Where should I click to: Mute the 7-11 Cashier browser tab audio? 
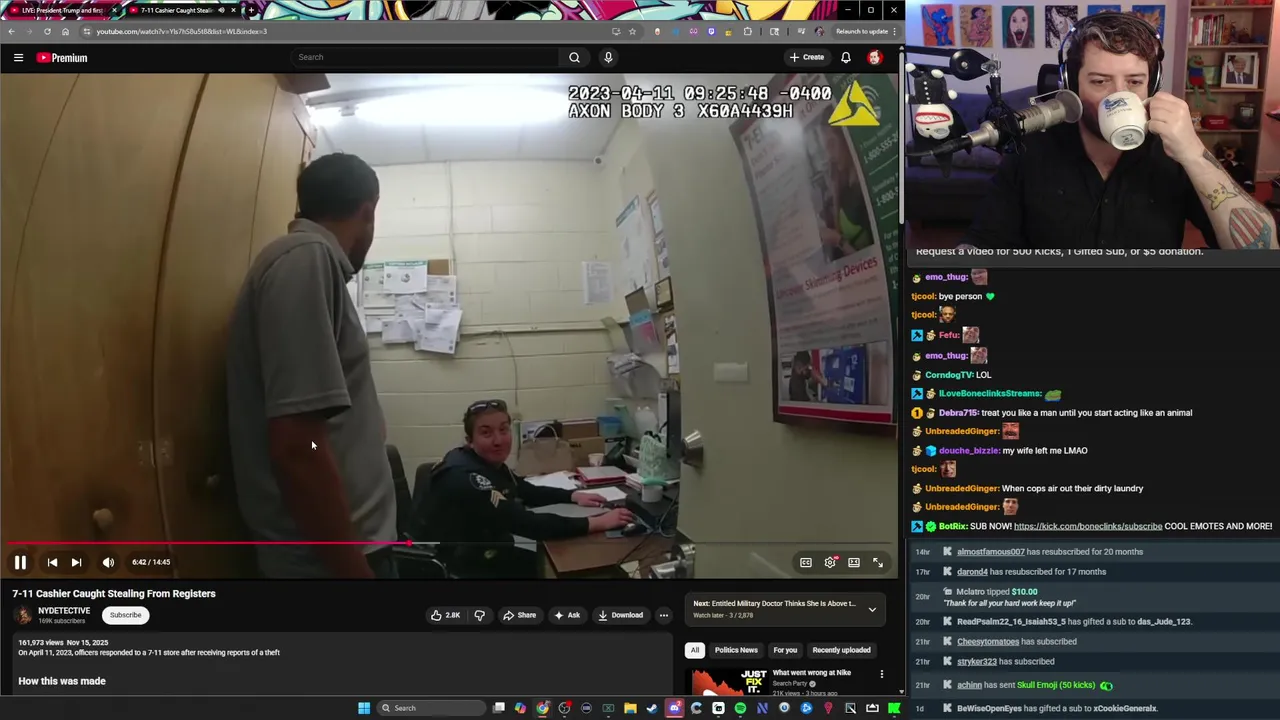point(221,10)
